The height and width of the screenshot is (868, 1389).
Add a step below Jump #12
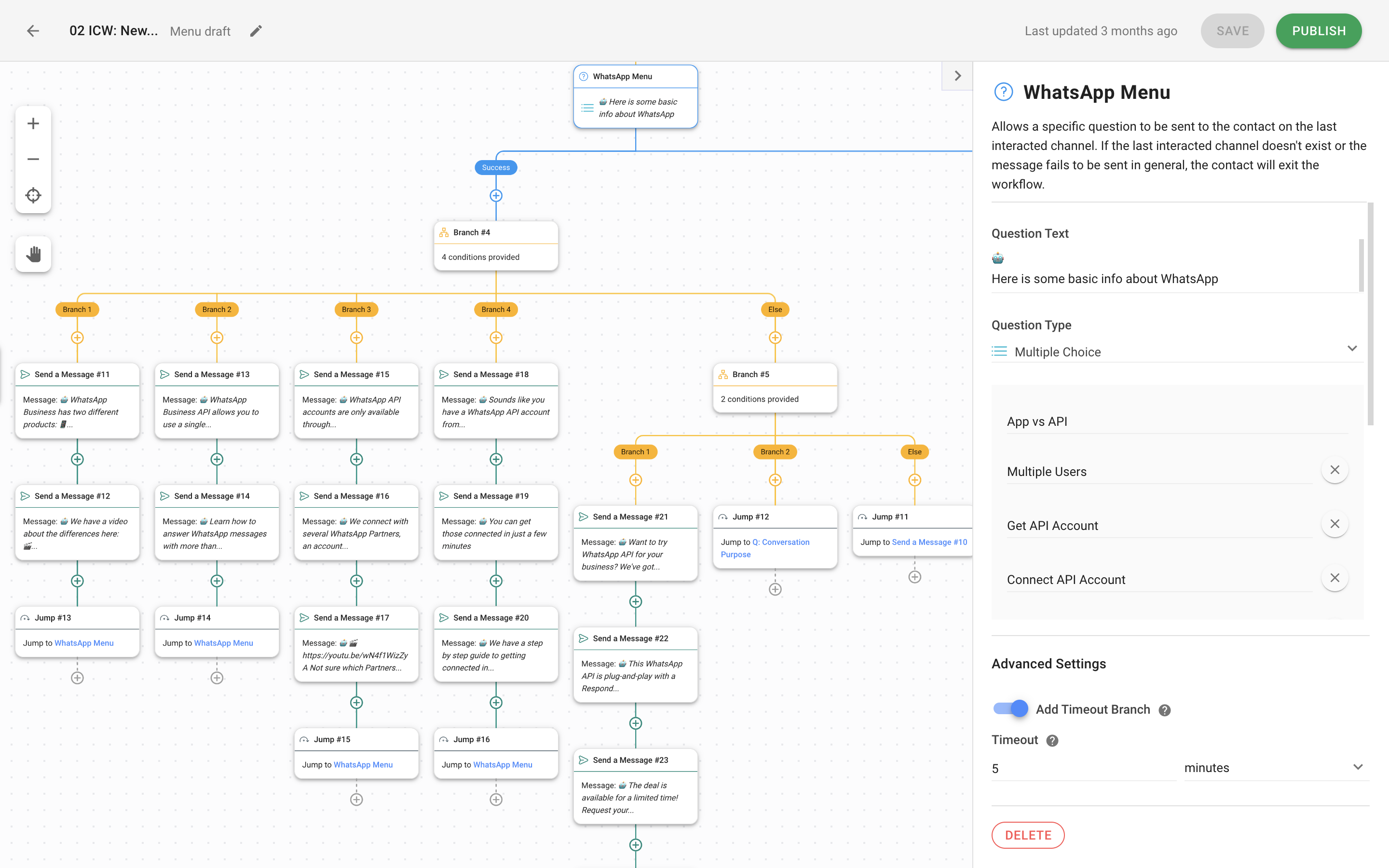(x=775, y=589)
